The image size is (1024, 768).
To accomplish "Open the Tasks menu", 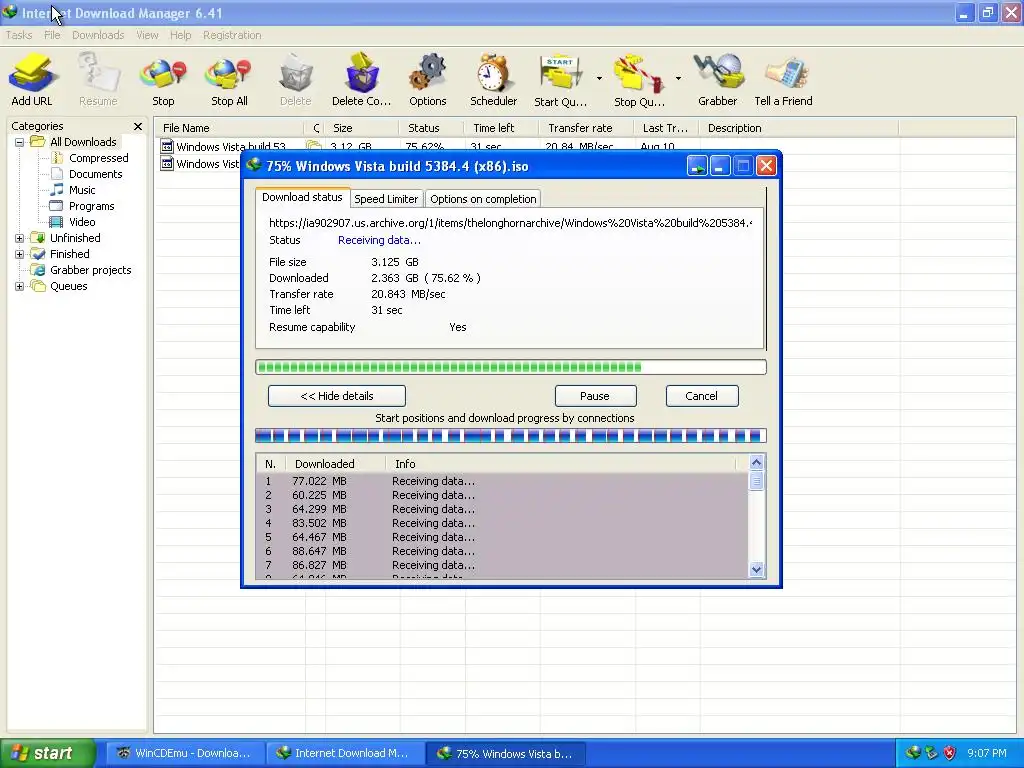I will coord(19,35).
